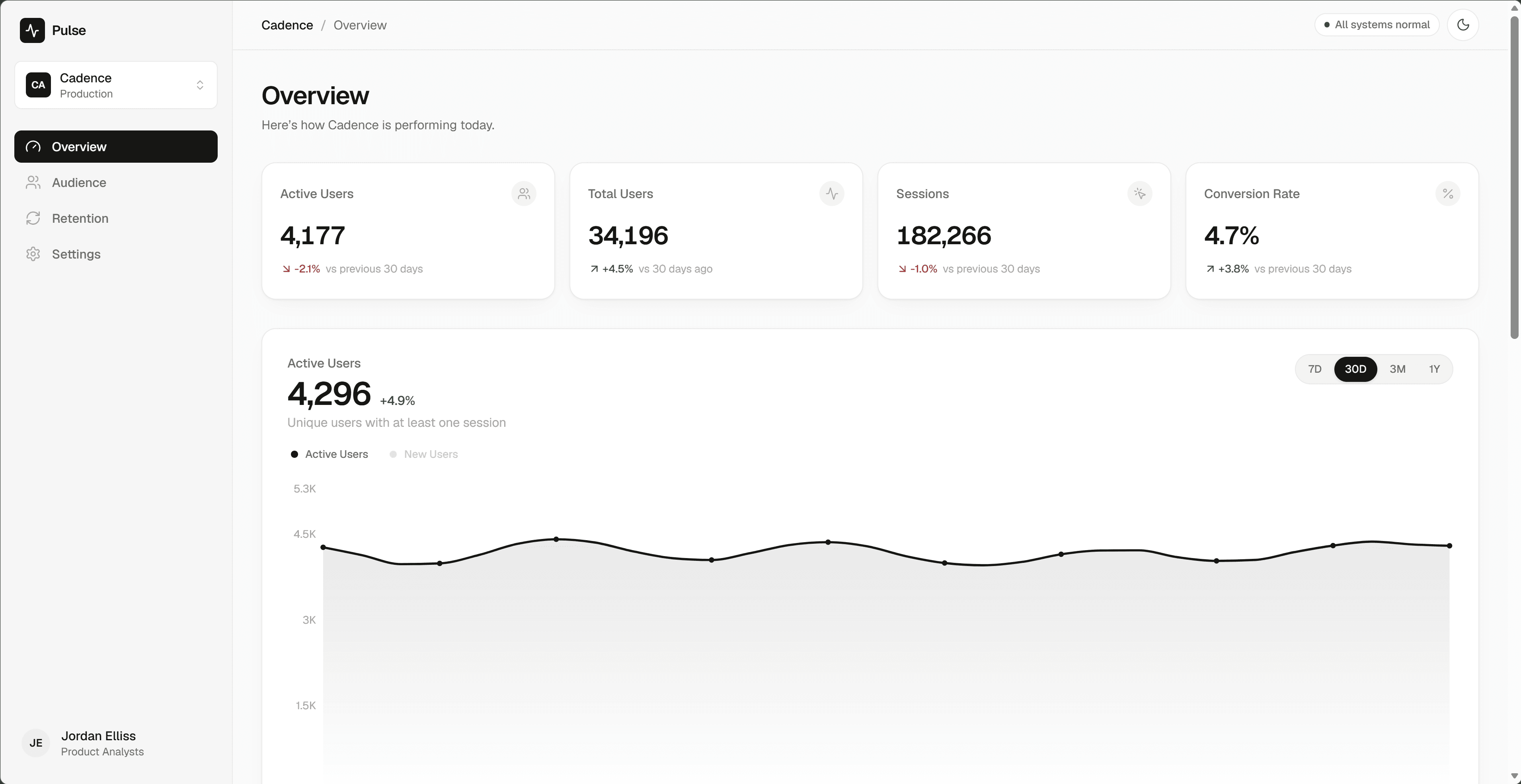Viewport: 1521px width, 784px height.
Task: Go to the Overview nav item
Action: 116,146
